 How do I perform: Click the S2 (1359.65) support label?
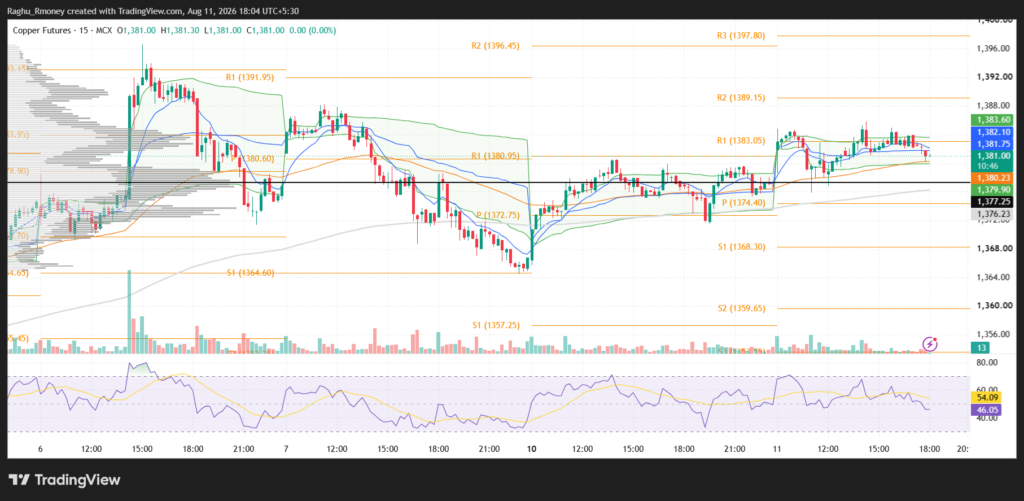coord(741,308)
